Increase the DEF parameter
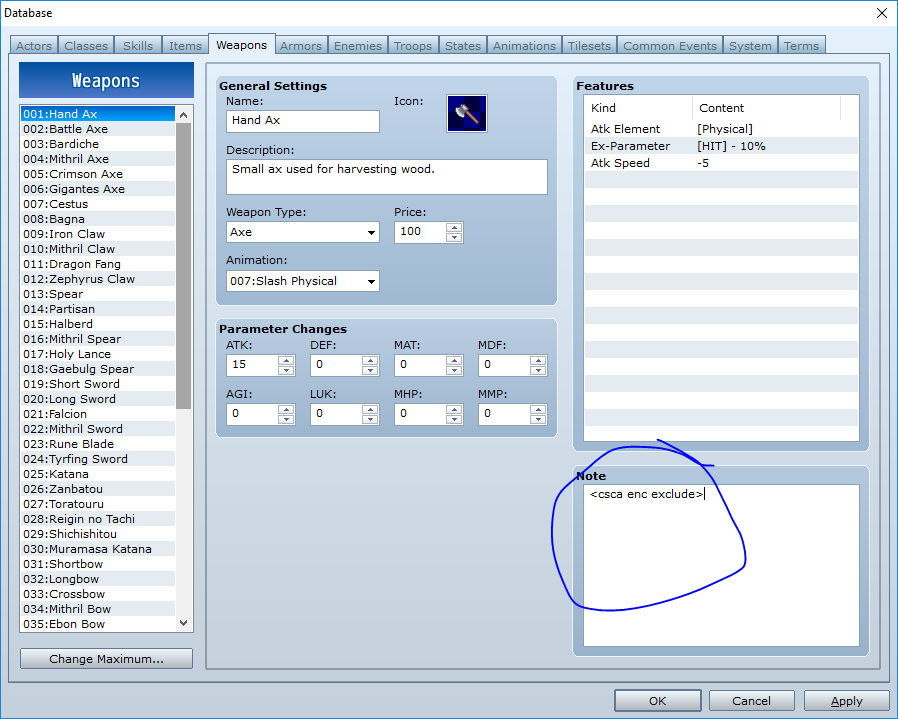Image resolution: width=898 pixels, height=719 pixels. (370, 360)
